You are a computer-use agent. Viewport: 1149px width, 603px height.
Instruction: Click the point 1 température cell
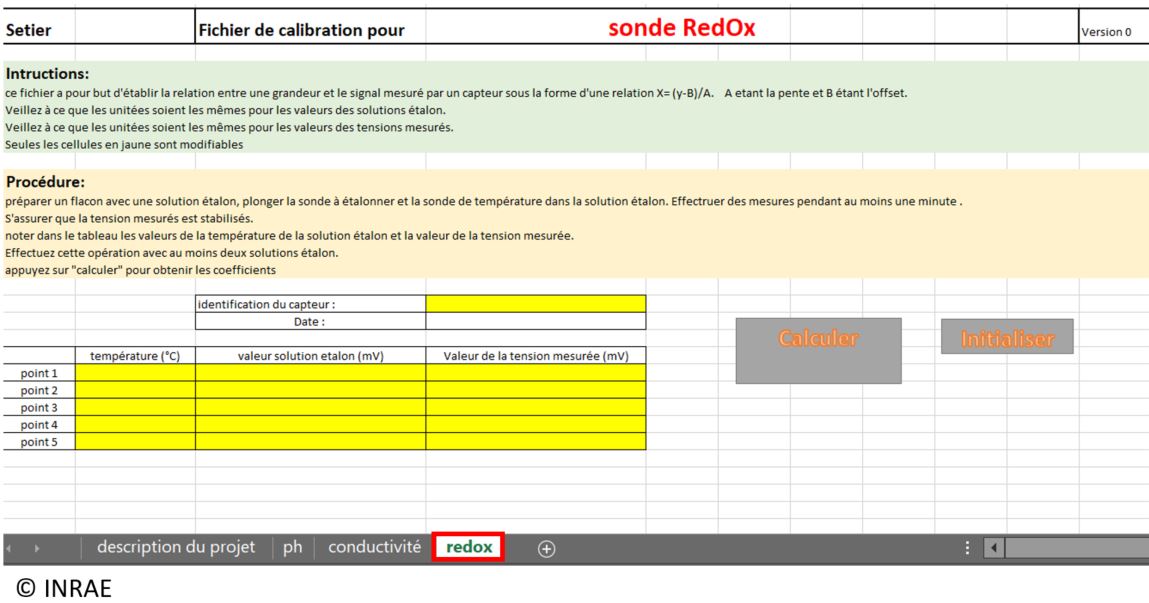135,372
